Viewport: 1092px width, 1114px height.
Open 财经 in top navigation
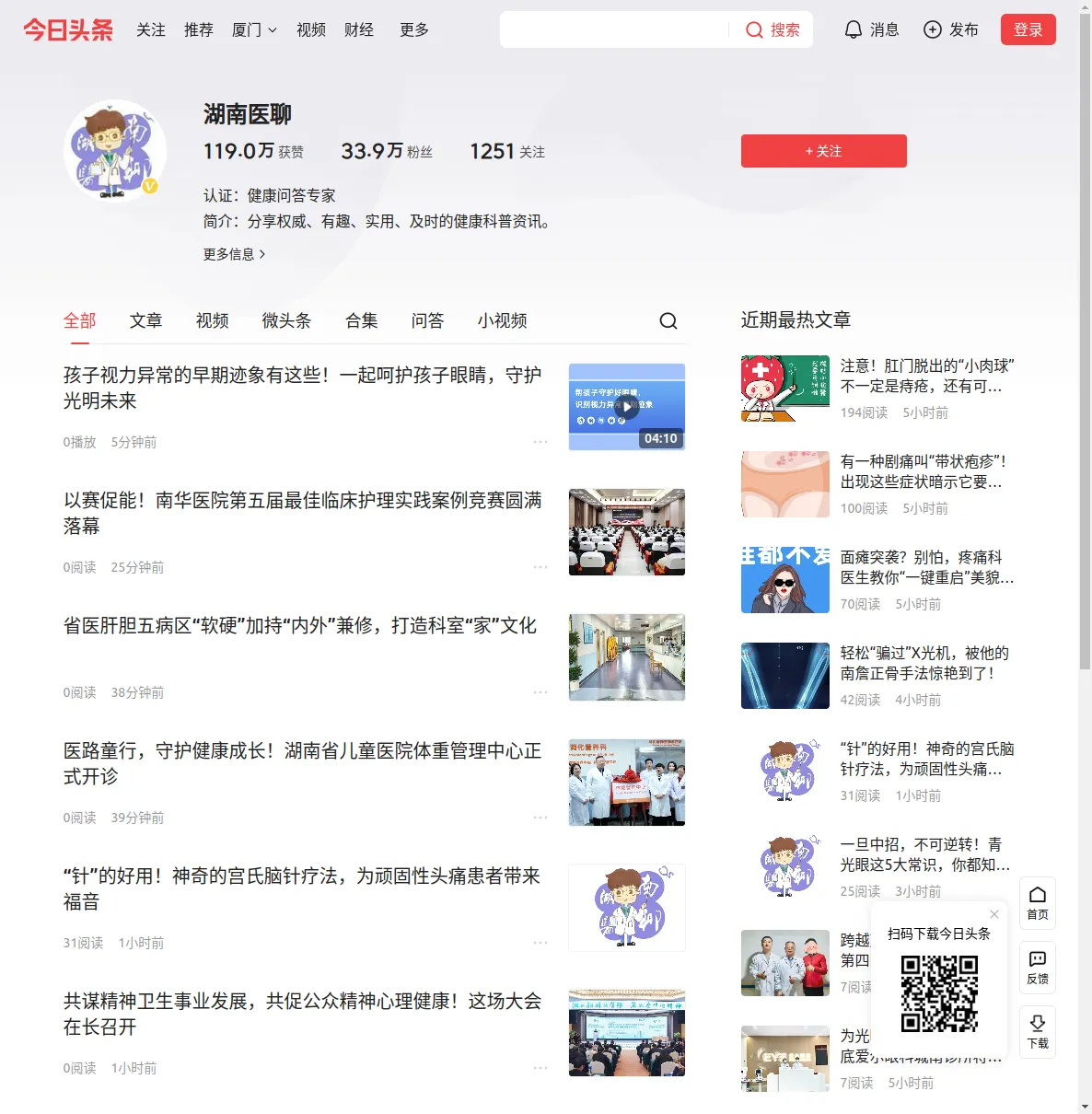[359, 29]
